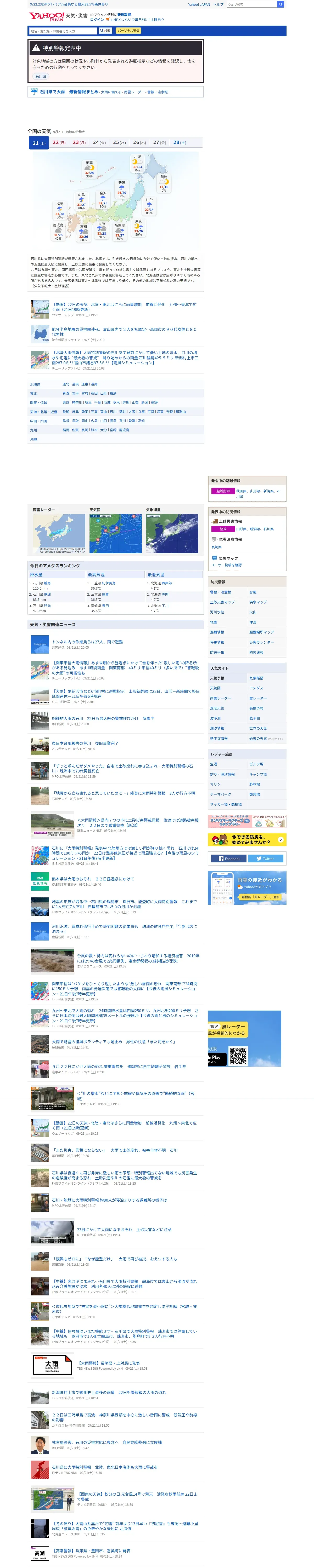
Task: Open トンネル内の作業員らは27人 news item
Action: click(x=87, y=642)
